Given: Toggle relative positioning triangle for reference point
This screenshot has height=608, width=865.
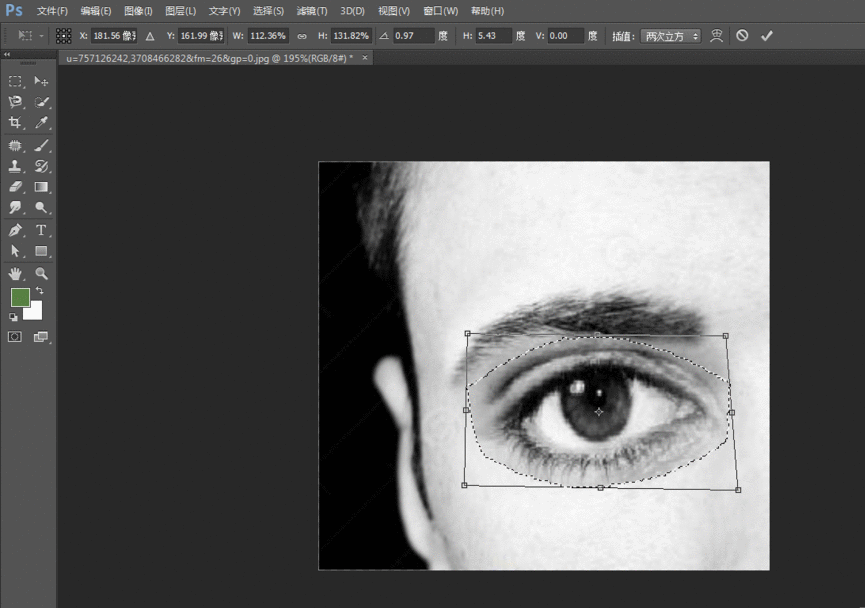Looking at the screenshot, I should tap(150, 36).
